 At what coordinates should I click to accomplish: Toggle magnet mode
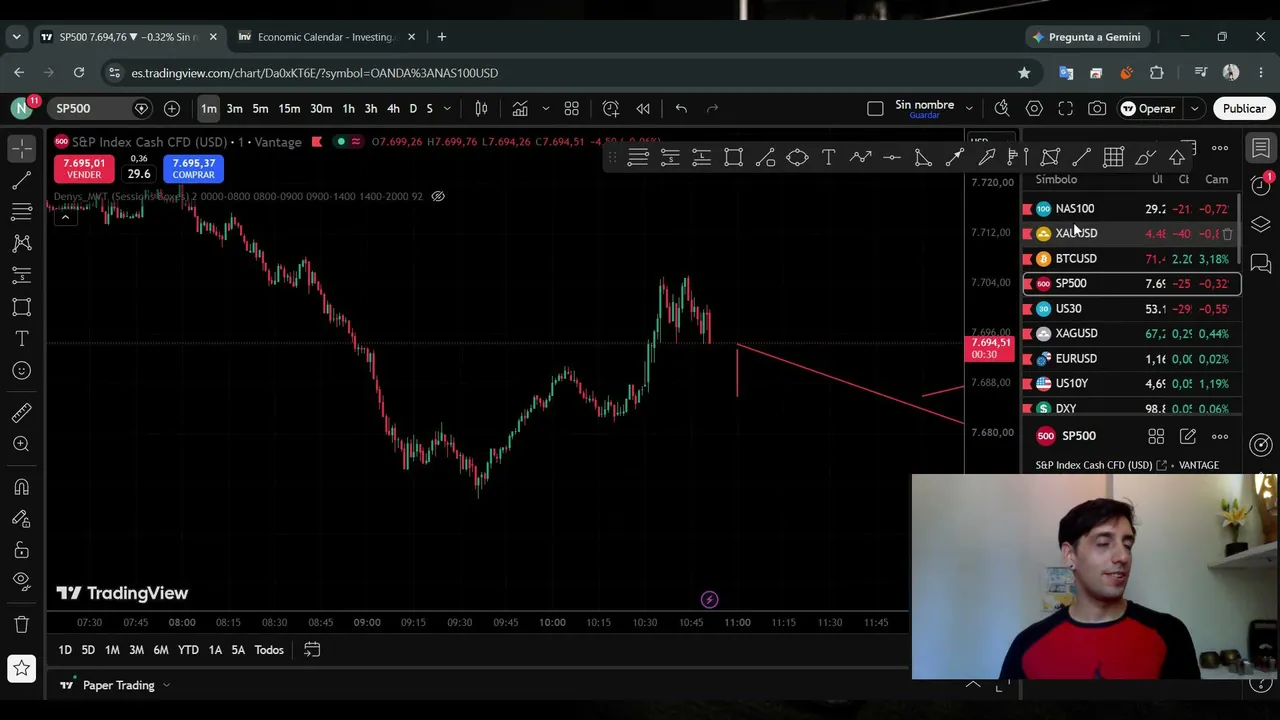click(22, 487)
